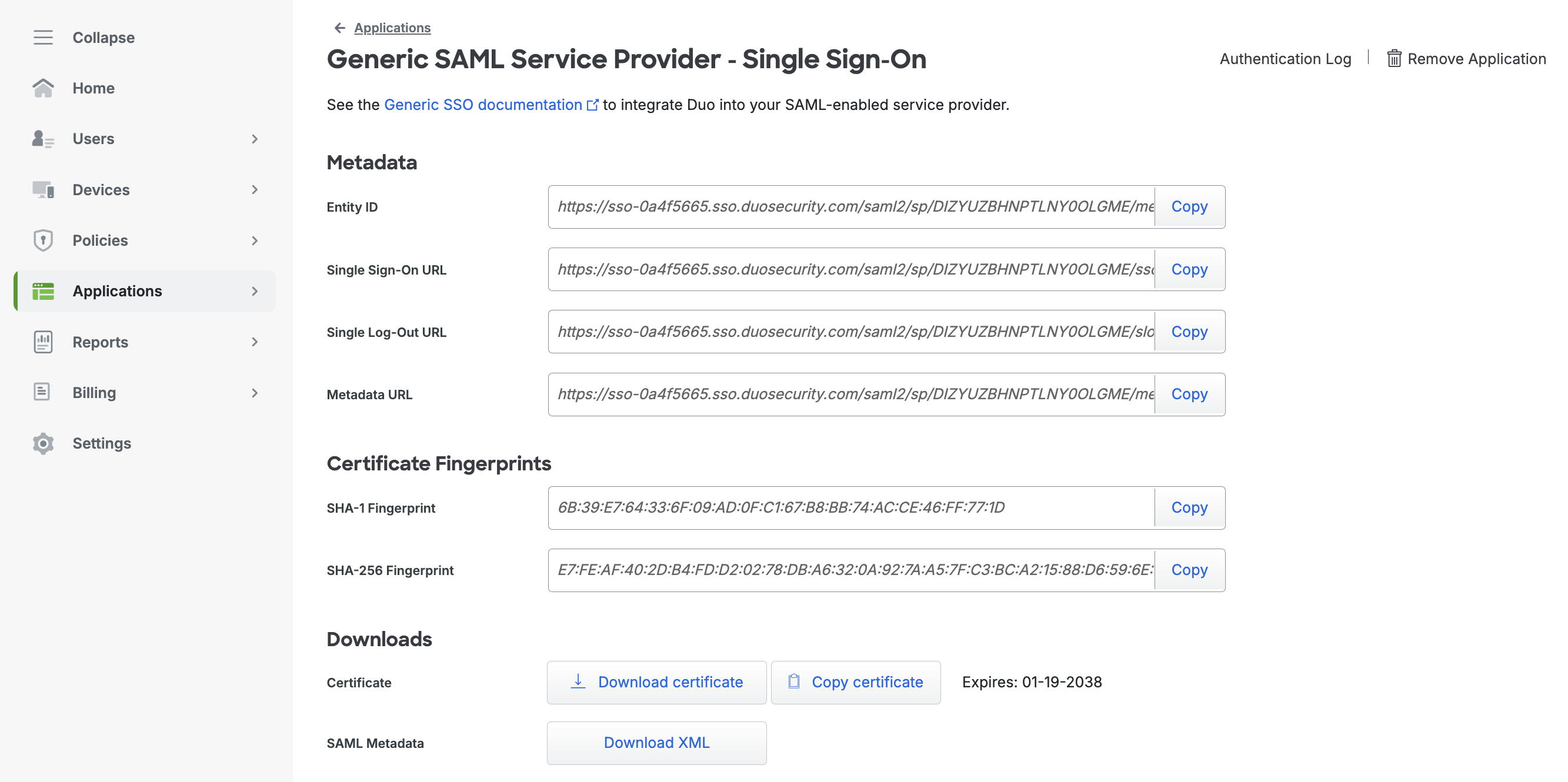Click the Policies shield icon
Image resolution: width=1568 pixels, height=782 pixels.
42,240
